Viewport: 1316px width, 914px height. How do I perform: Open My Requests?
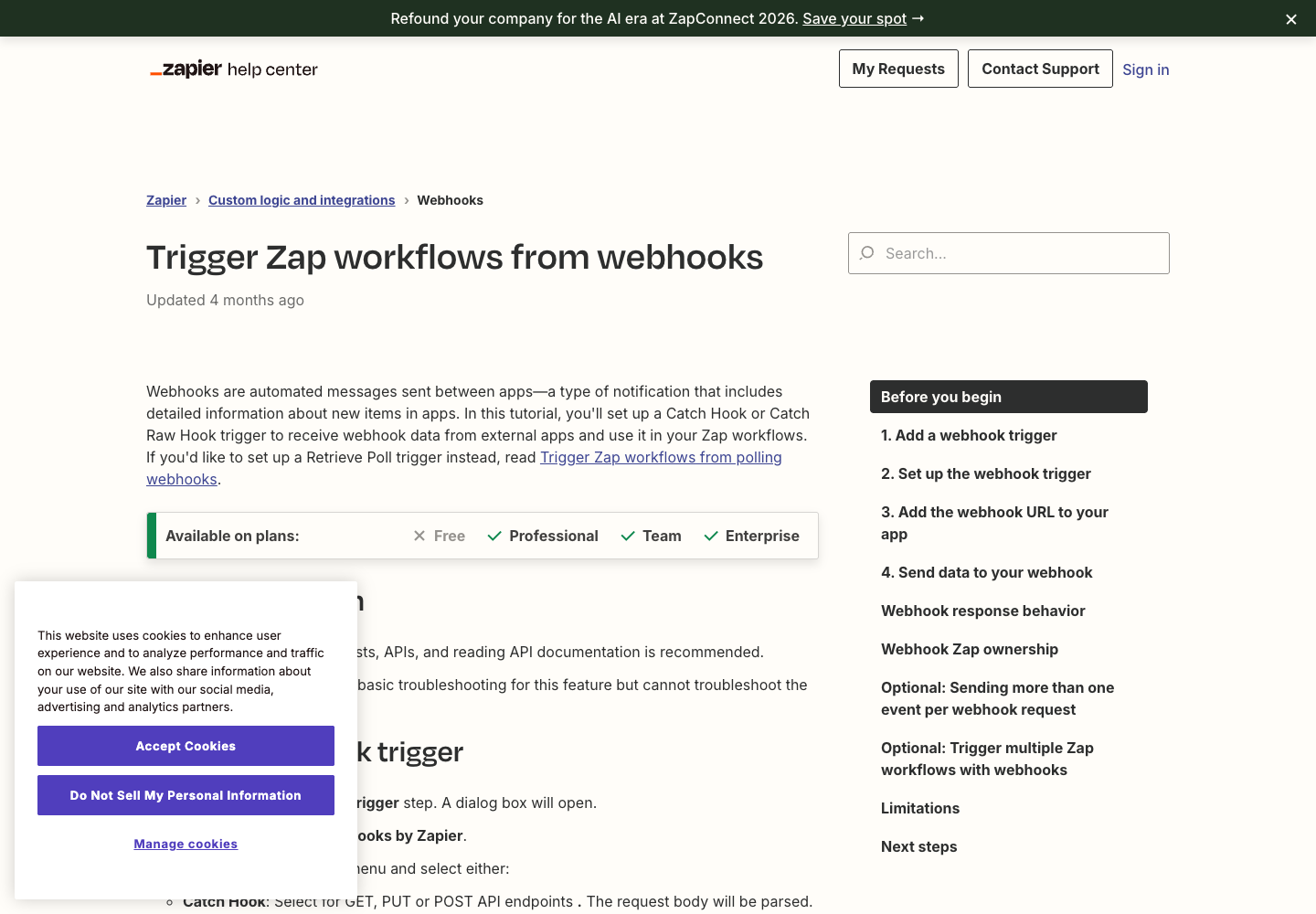click(x=898, y=69)
